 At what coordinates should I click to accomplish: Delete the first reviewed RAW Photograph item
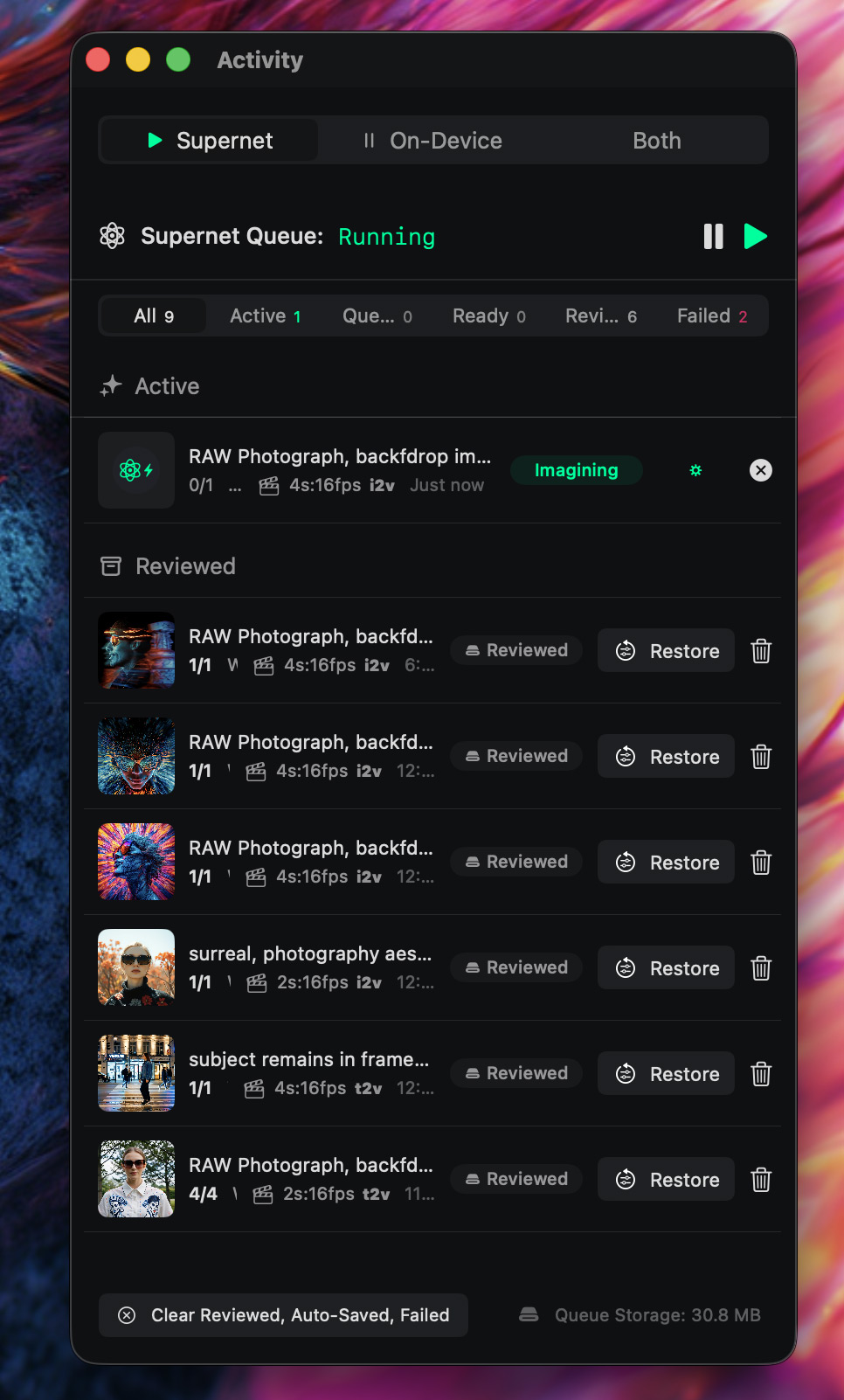760,651
